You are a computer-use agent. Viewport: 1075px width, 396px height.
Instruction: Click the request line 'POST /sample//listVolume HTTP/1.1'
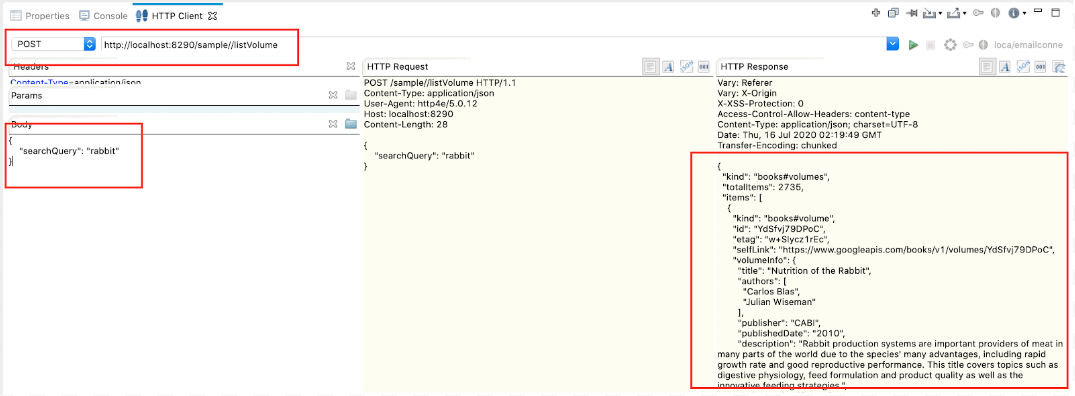440,83
